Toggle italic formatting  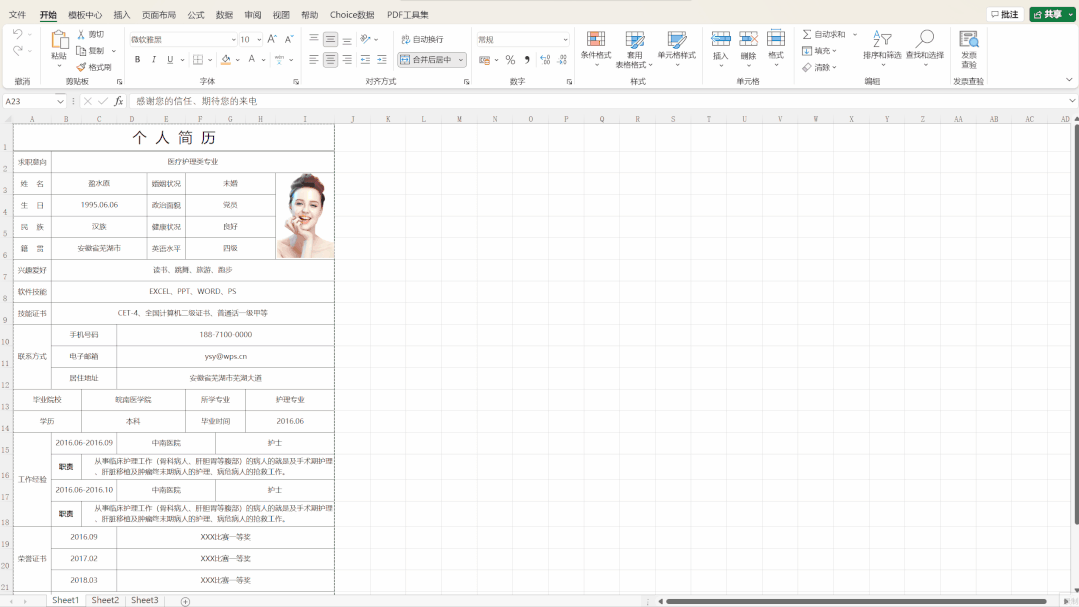click(152, 59)
